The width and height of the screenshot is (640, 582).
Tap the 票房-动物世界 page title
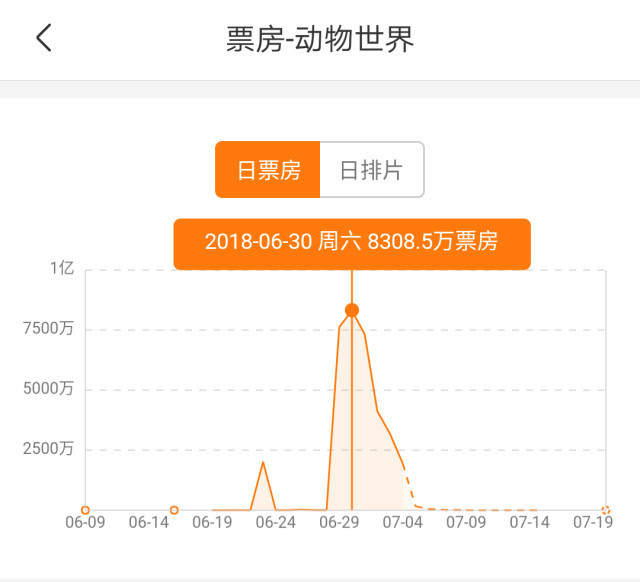(320, 39)
